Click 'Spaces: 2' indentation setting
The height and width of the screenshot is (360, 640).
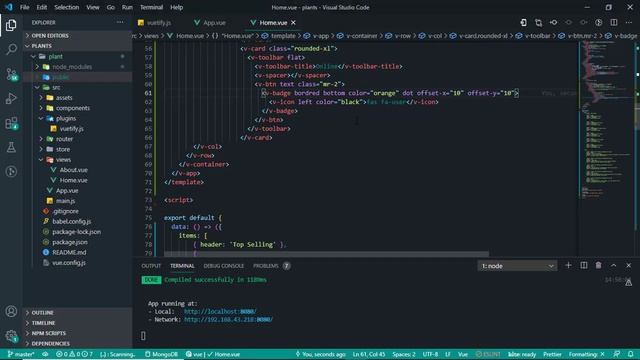pos(404,354)
